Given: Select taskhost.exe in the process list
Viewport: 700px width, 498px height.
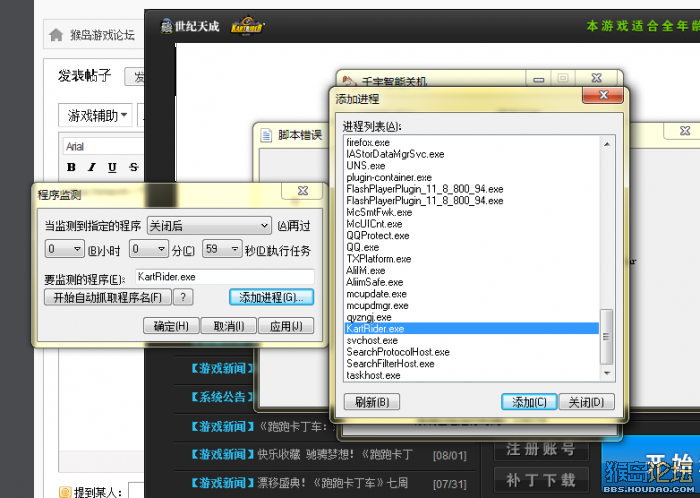Looking at the screenshot, I should tap(472, 375).
